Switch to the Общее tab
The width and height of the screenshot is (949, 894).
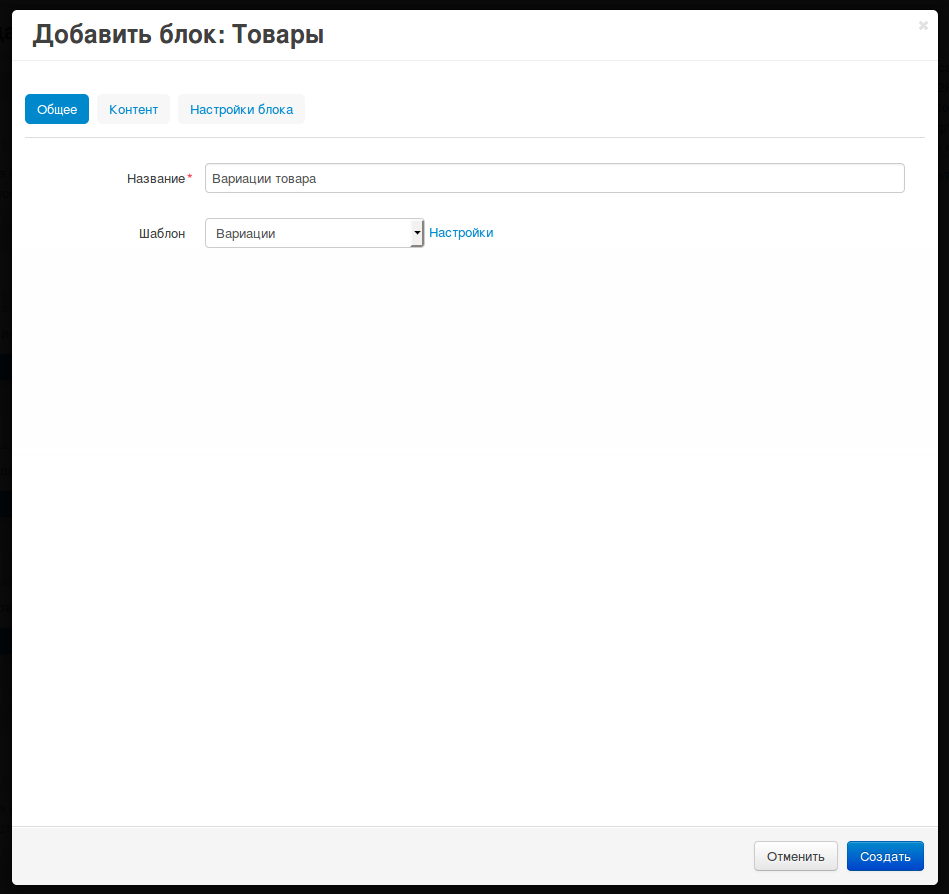[57, 109]
